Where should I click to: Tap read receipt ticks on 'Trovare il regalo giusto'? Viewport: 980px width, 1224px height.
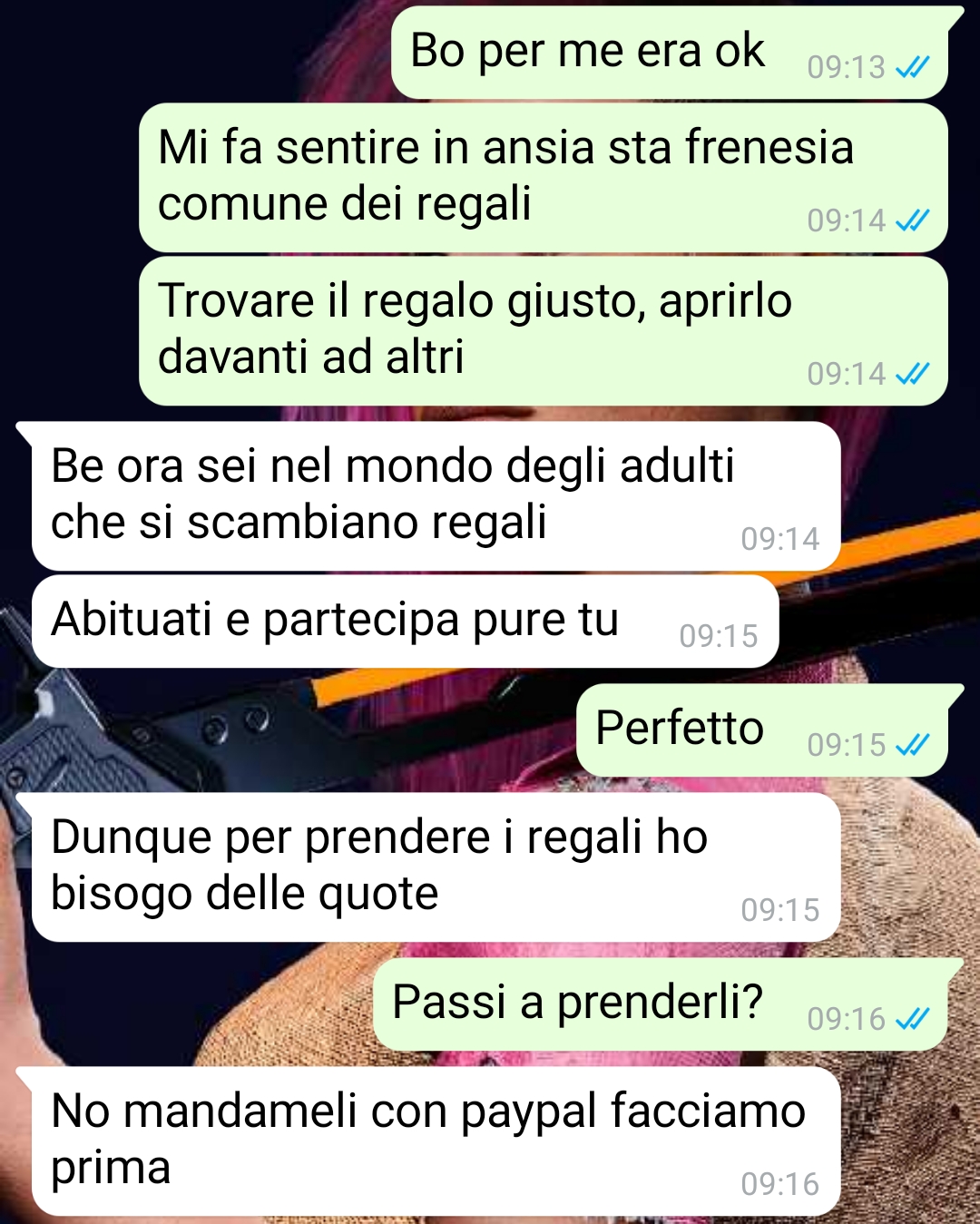pos(912,374)
